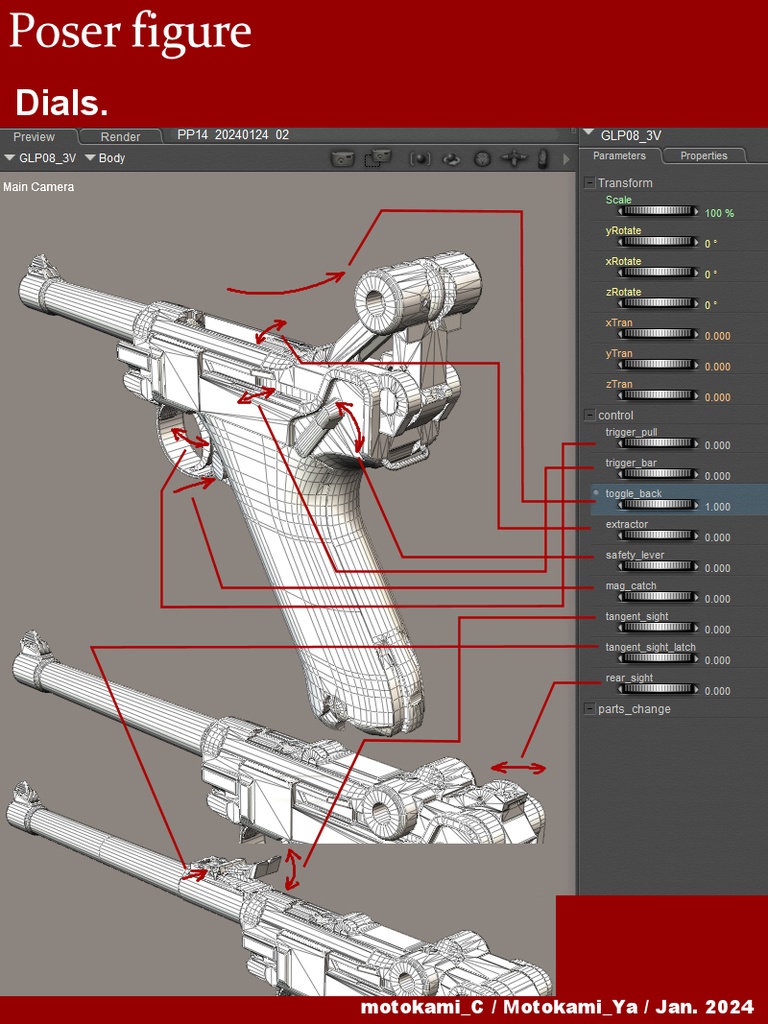Click the Scale dial

[658, 211]
